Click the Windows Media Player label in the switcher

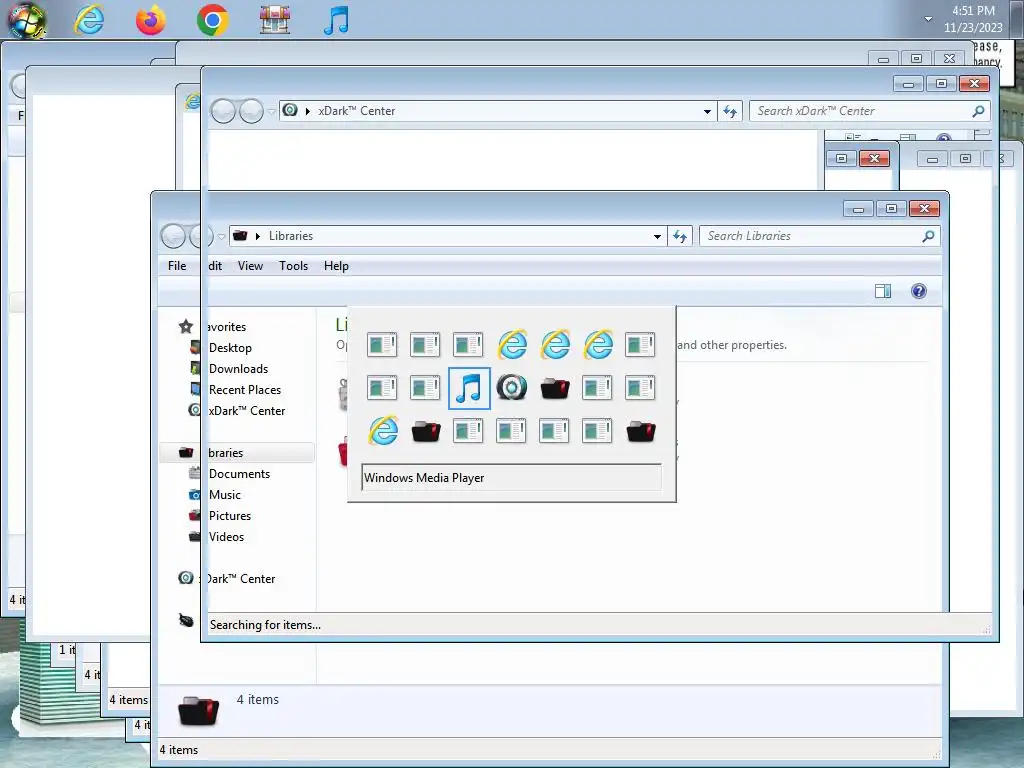coord(424,478)
